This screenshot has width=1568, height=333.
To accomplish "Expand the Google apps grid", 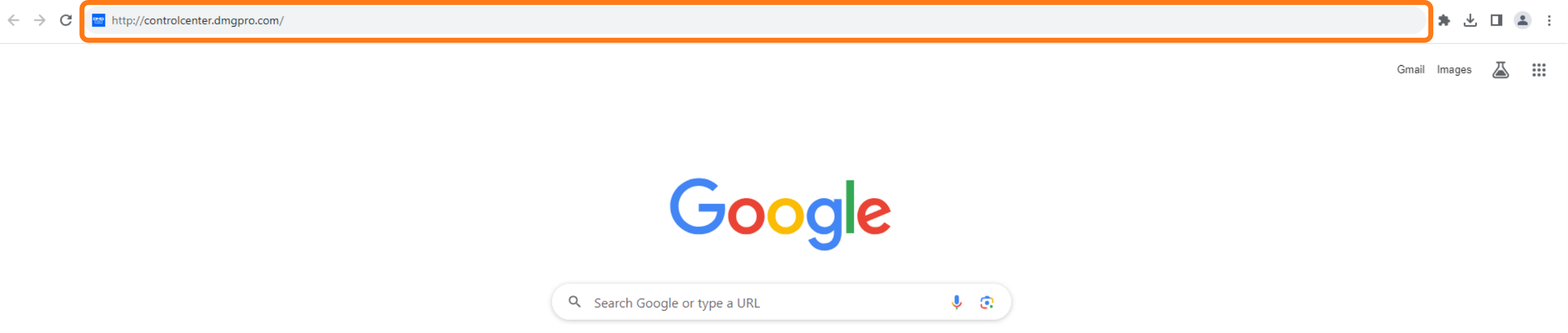I will pos(1539,70).
